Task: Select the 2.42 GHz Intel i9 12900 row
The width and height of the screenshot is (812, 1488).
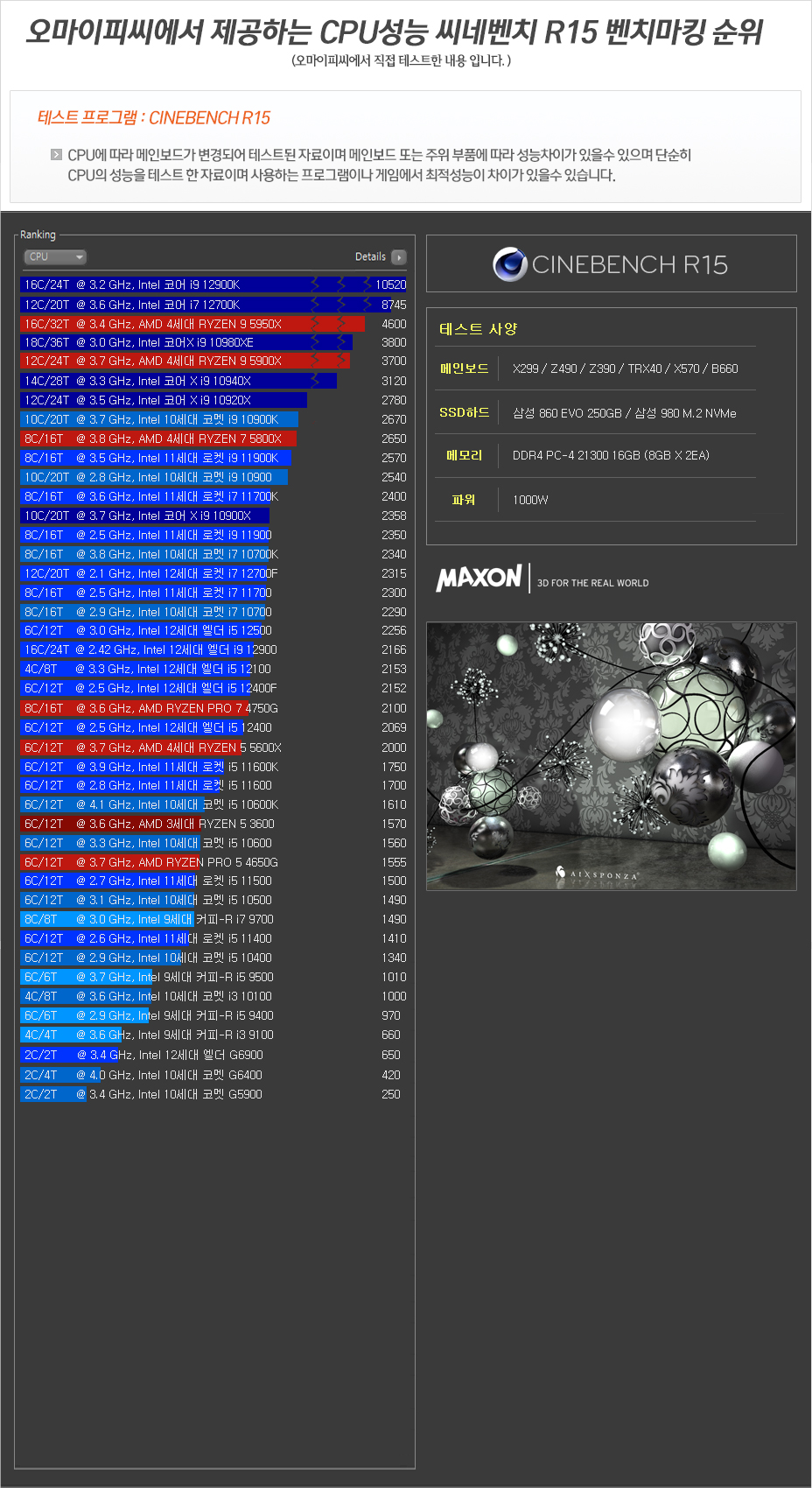Action: click(x=213, y=649)
